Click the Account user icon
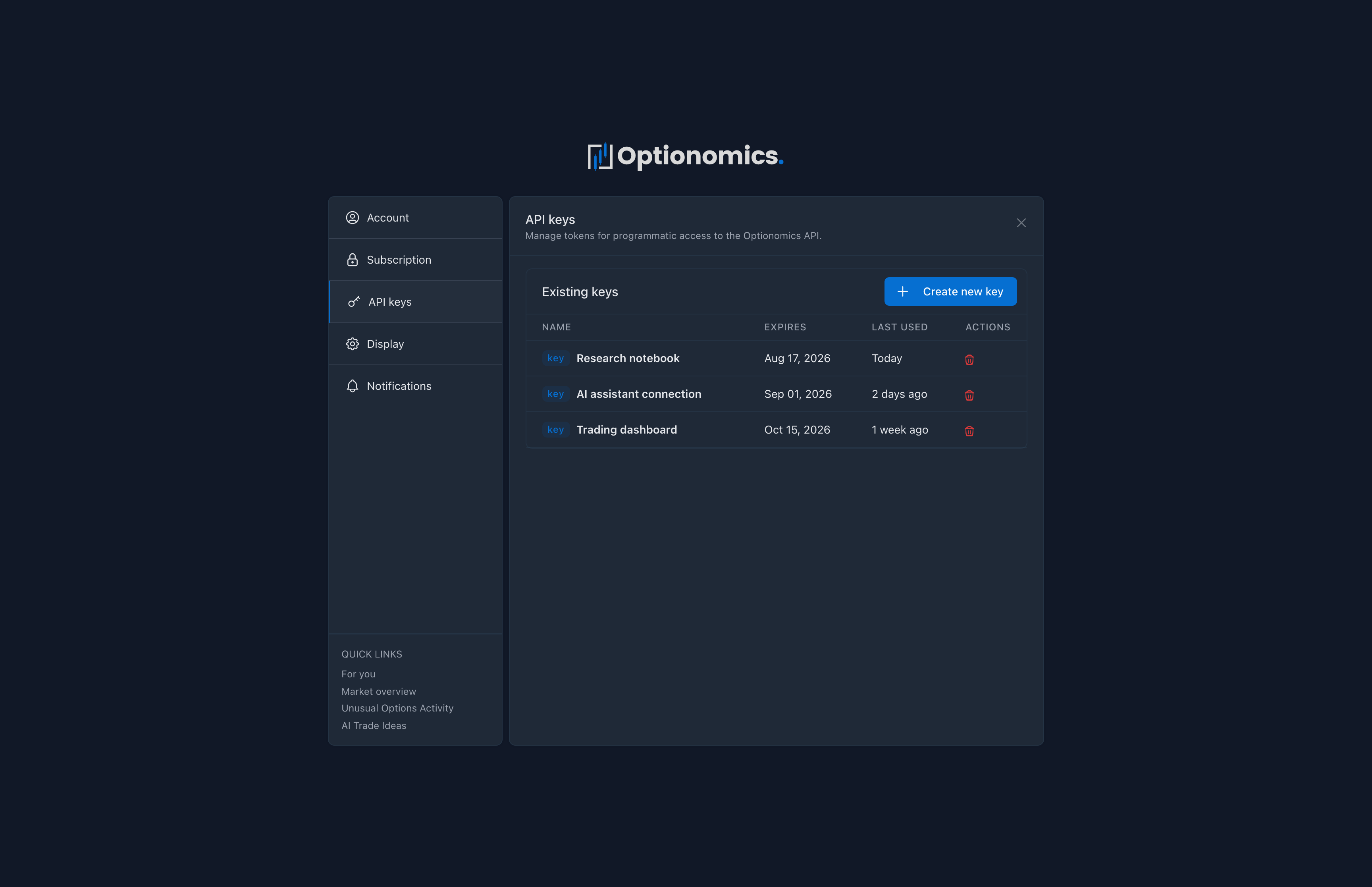 353,218
